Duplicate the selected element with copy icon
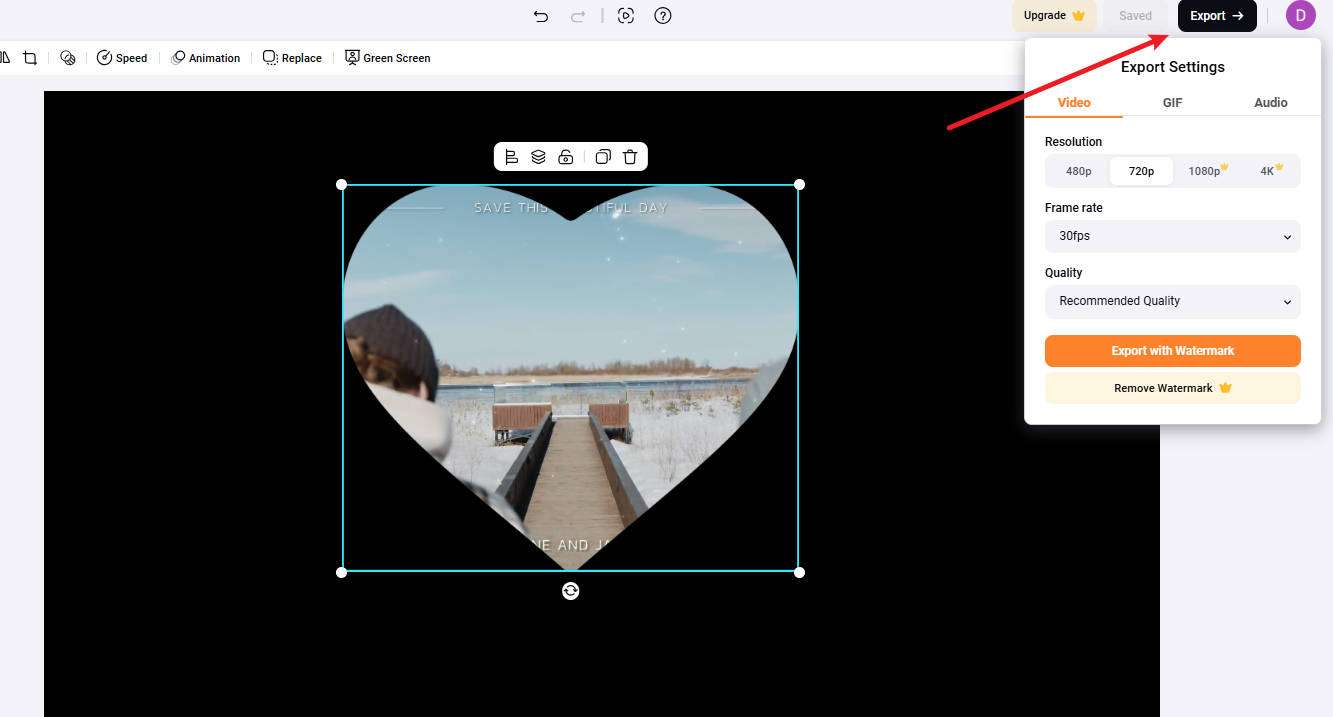 click(603, 157)
